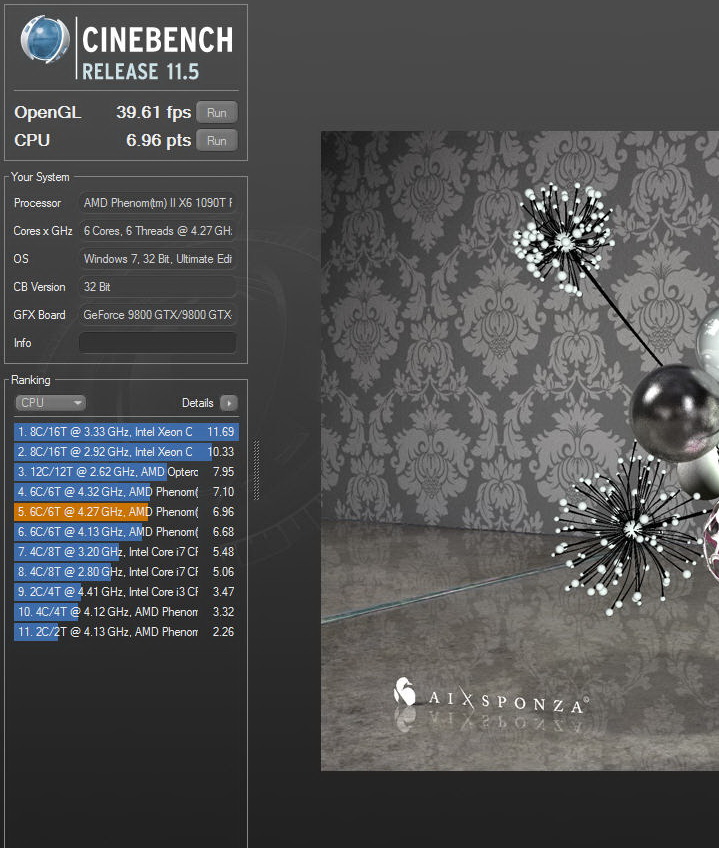Select ranking entry 1, Xeon 3.33 GHz
This screenshot has height=848, width=719.
click(126, 432)
